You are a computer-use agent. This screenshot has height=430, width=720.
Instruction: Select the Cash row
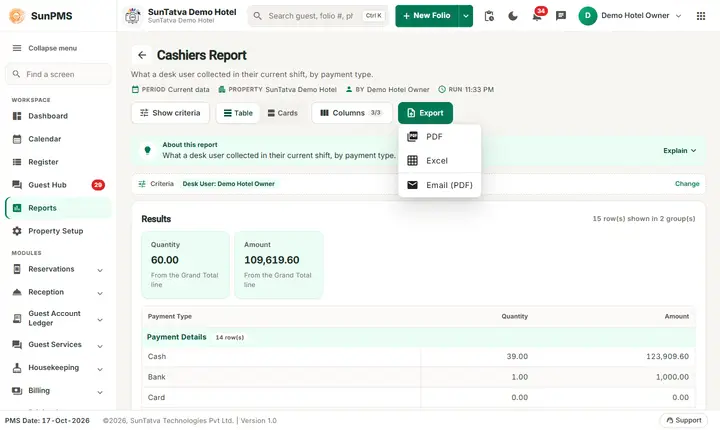(x=418, y=356)
